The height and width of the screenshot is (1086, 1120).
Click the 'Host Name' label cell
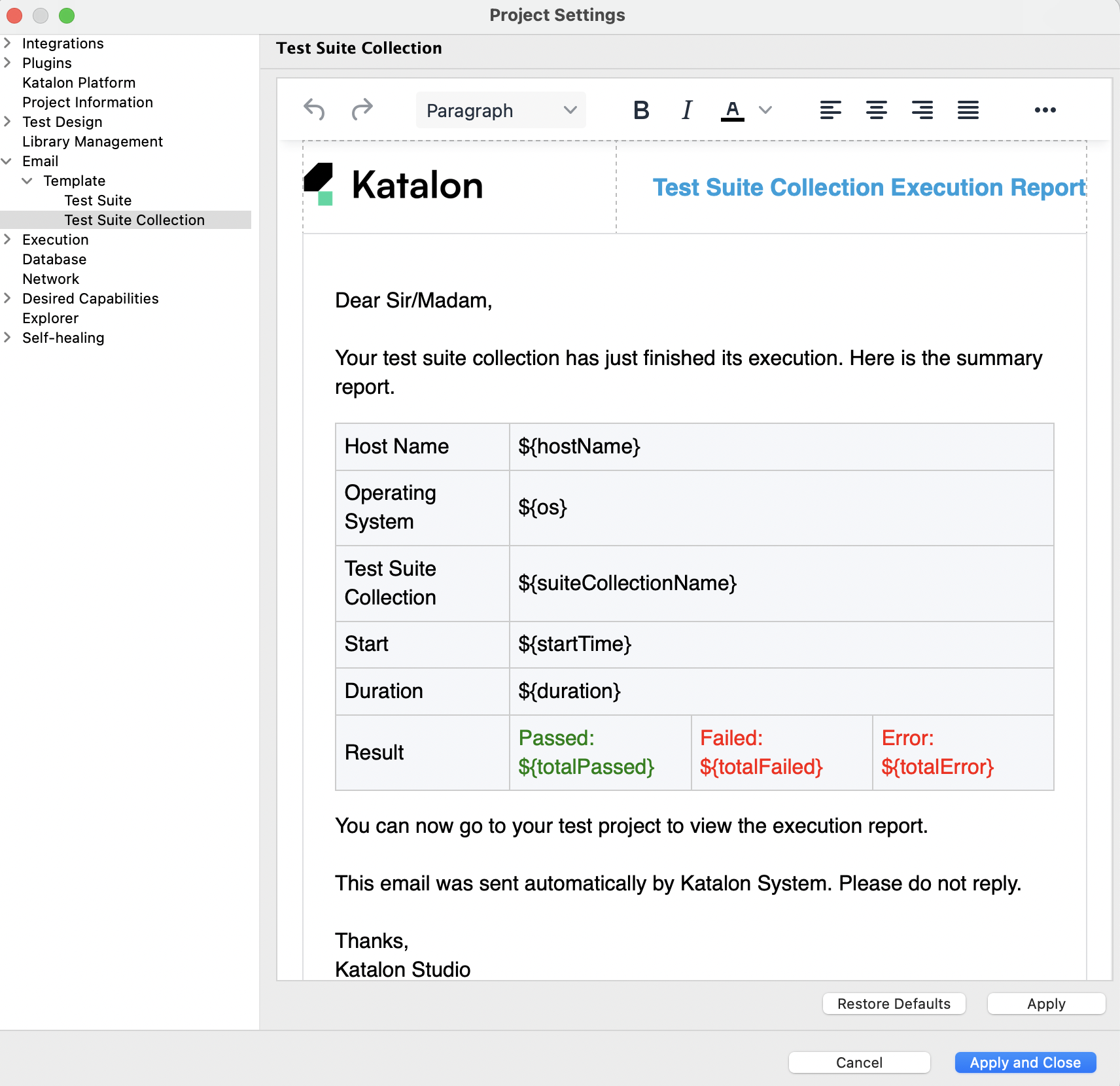tap(423, 447)
